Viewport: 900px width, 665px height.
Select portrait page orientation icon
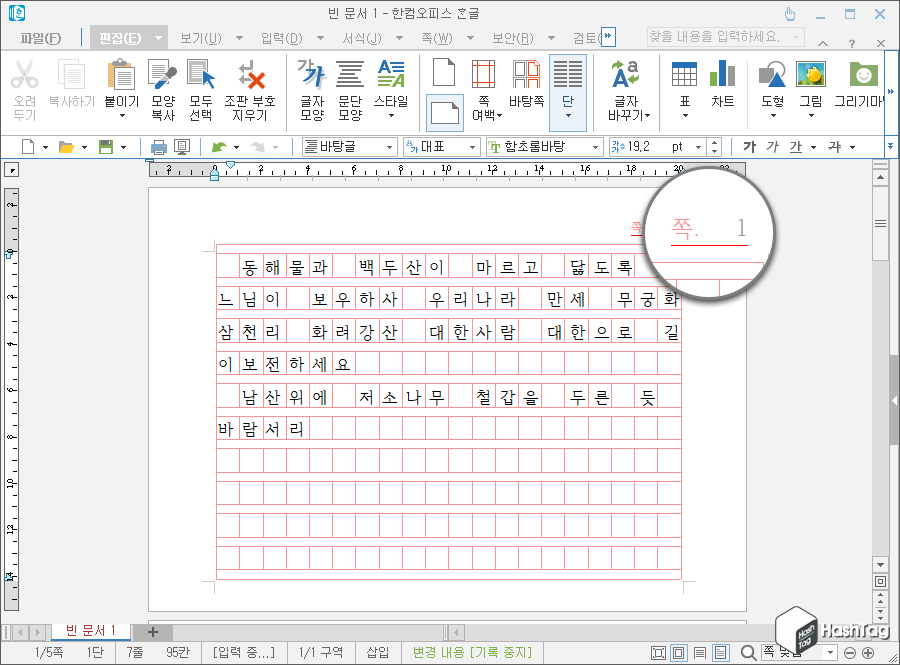444,73
